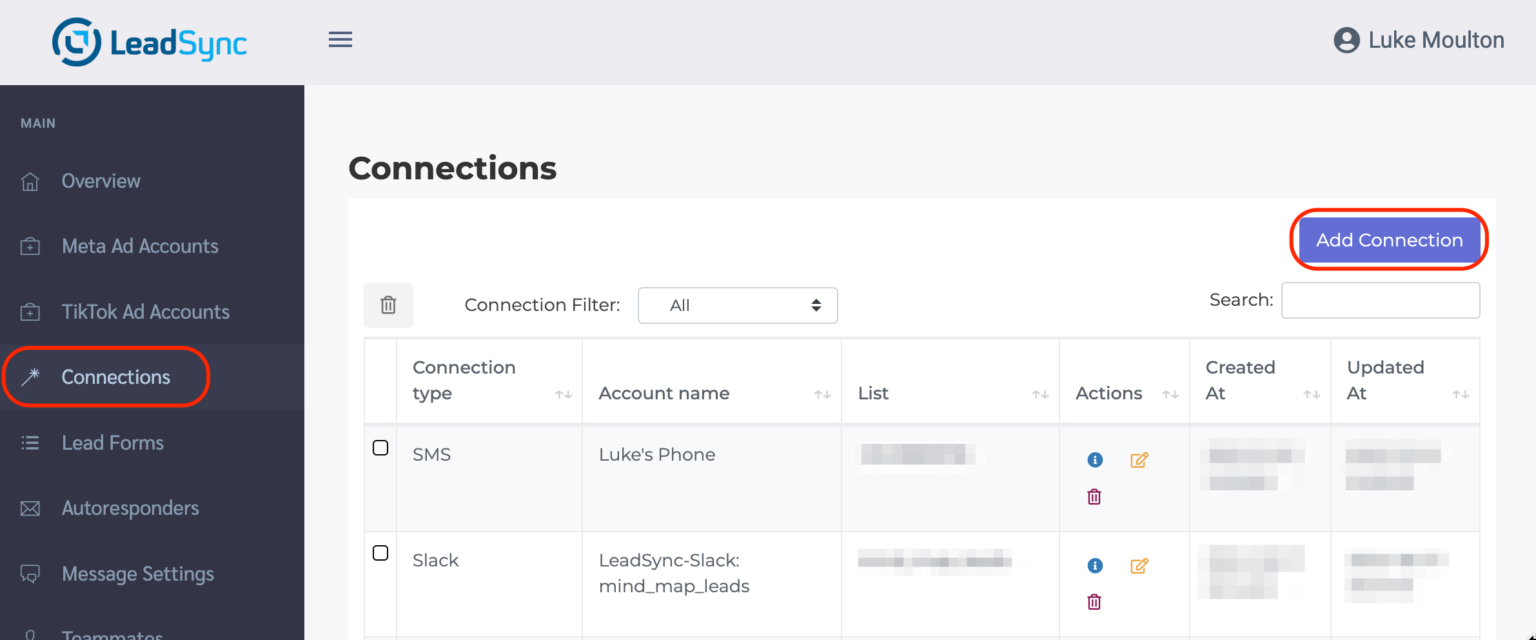Viewport: 1536px width, 640px height.
Task: View info for the SMS connection
Action: click(1094, 460)
